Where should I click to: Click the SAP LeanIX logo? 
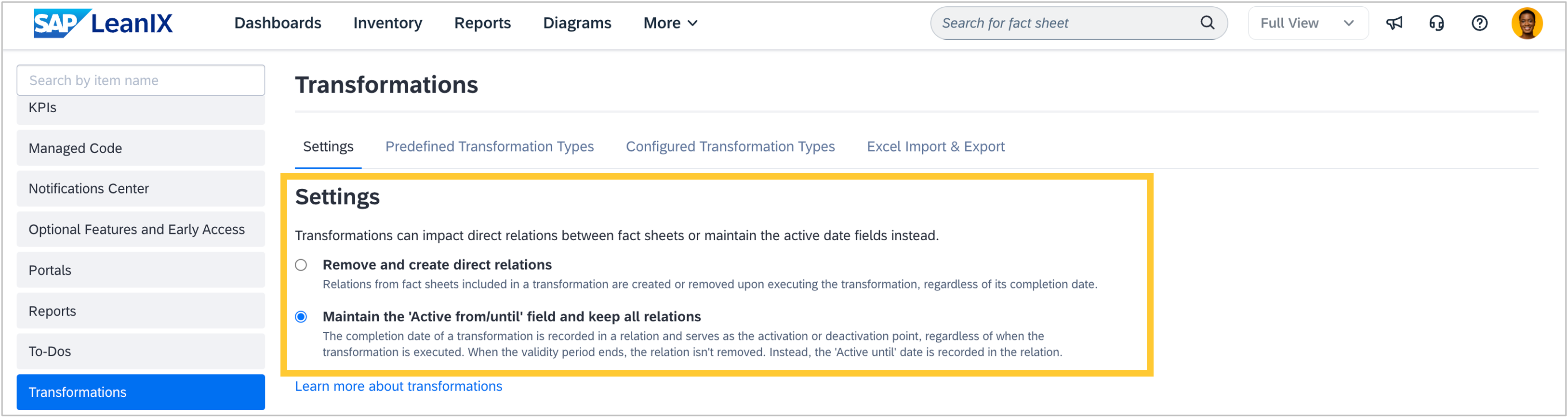click(103, 23)
